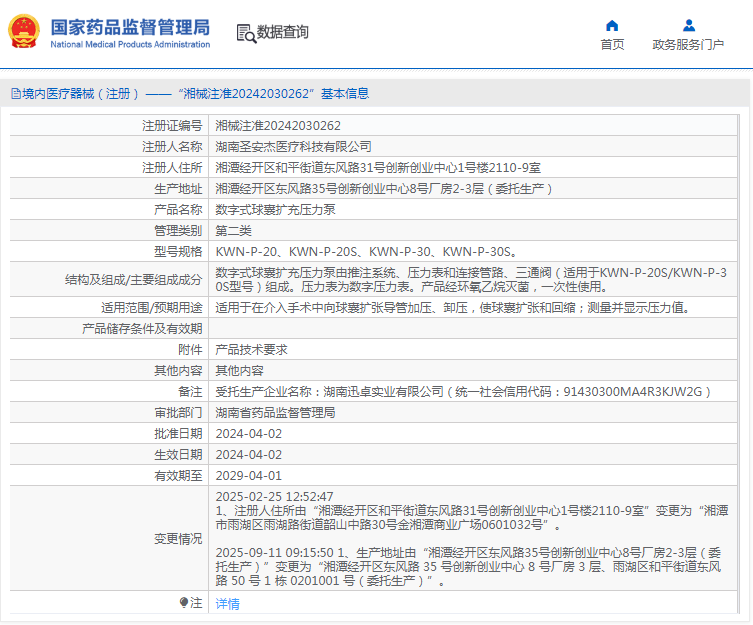This screenshot has height=625, width=753.
Task: Click the lightbulb icon next to 注
Action: 184,602
